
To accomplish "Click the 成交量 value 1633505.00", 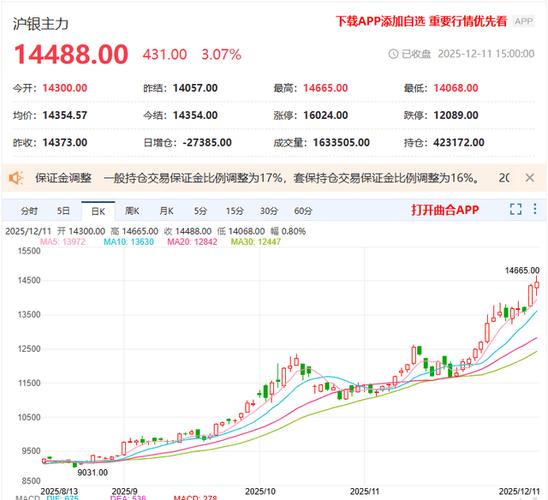I will [x=341, y=143].
